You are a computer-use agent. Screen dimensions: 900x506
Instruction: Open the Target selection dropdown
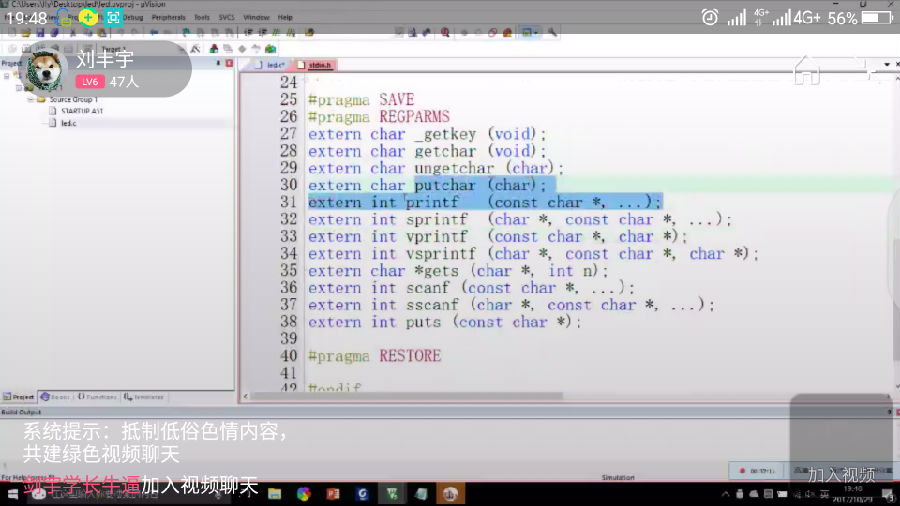(x=140, y=49)
